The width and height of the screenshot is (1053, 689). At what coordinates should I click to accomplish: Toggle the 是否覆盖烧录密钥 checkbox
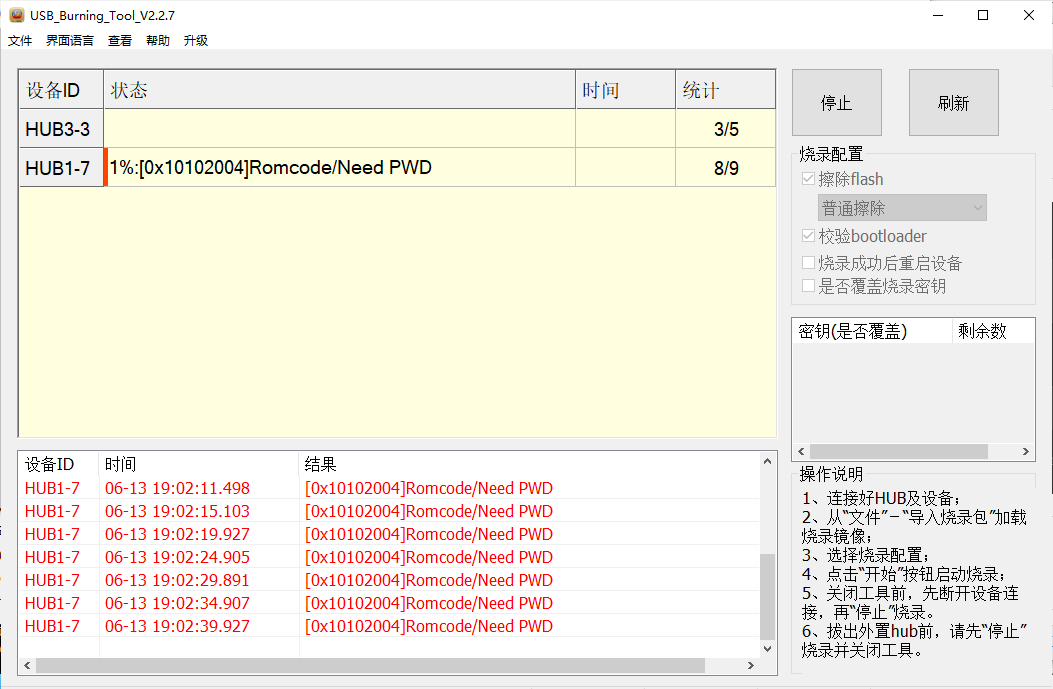[x=809, y=286]
